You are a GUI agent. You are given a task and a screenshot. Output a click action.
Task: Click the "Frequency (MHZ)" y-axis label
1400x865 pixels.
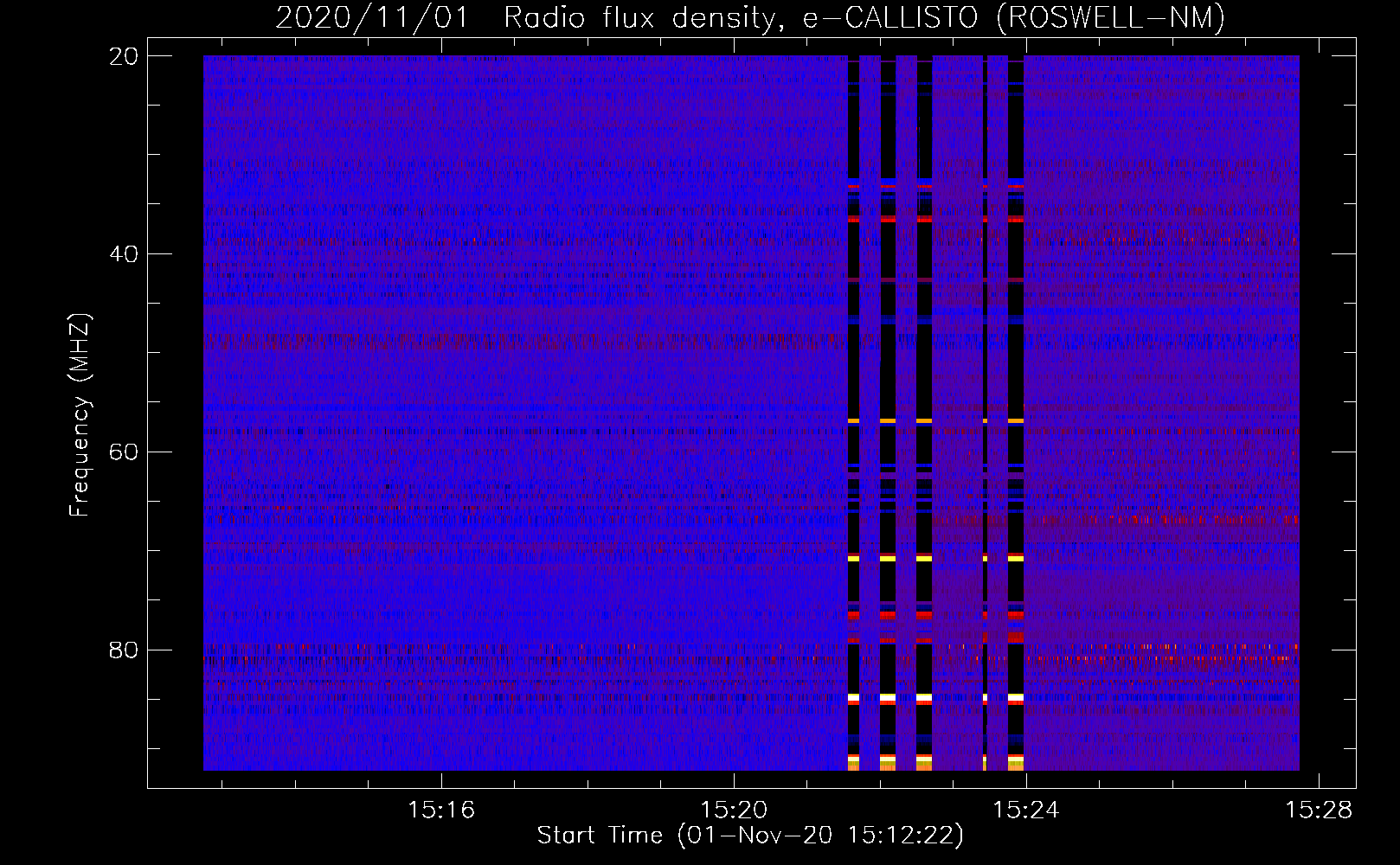[80, 414]
